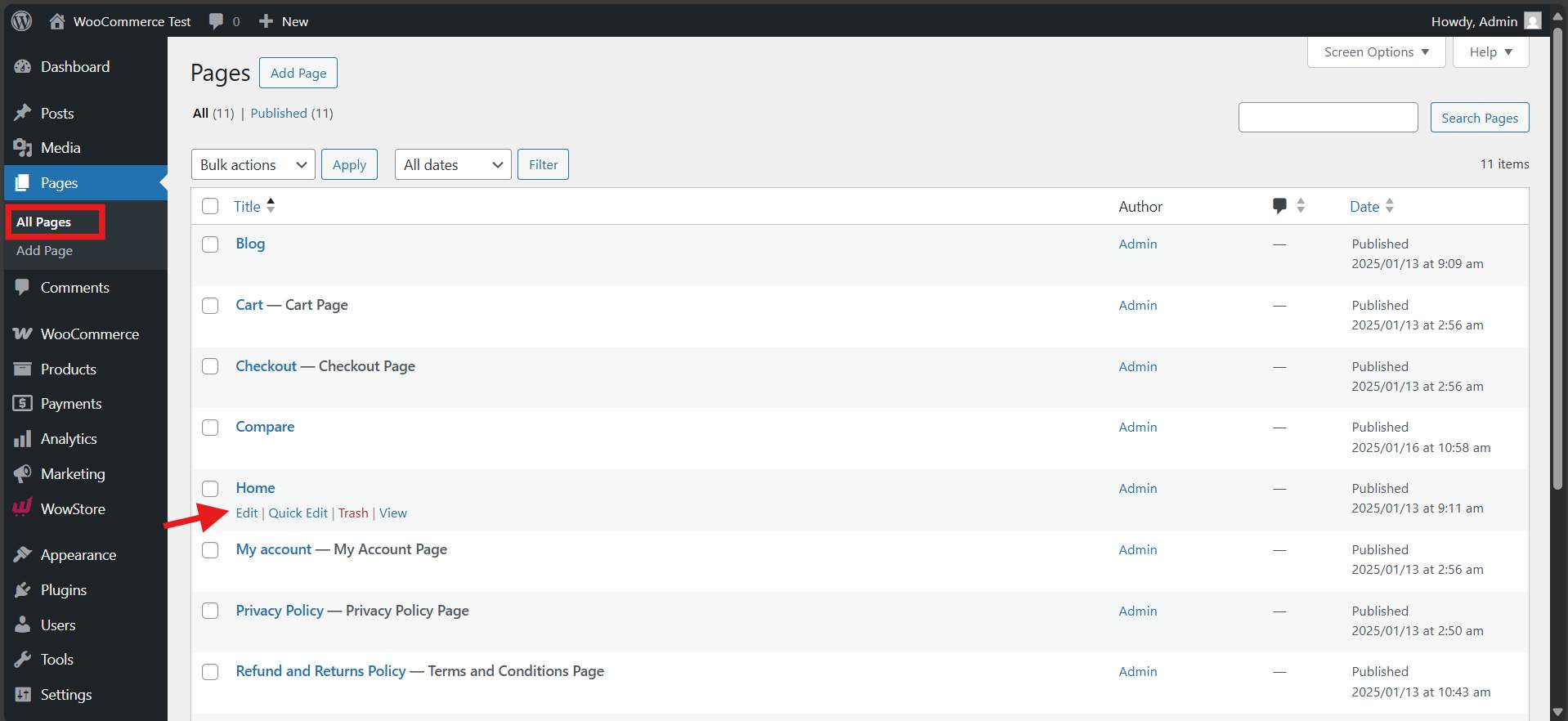Screen dimensions: 1568x721
Task: Click the Pages icon in sidebar
Action: click(23, 183)
